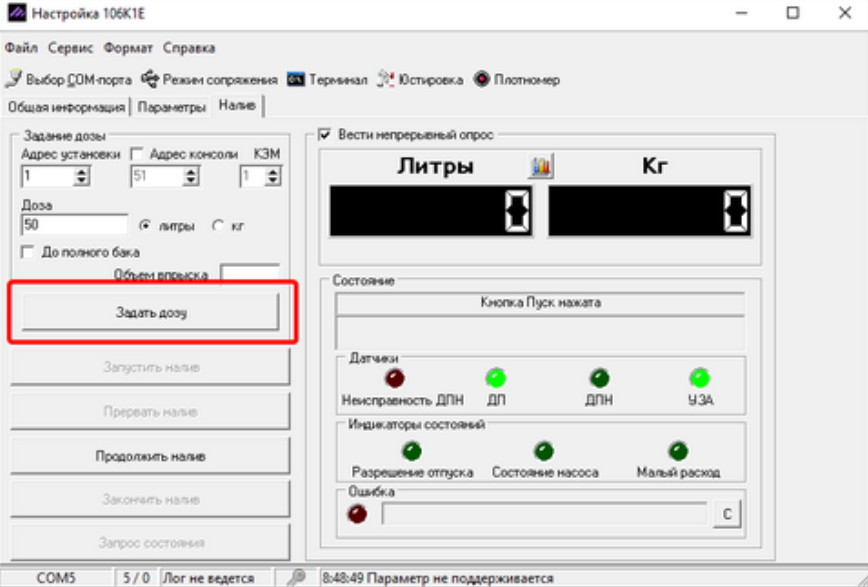Open the Формат menu
The image size is (868, 587).
pos(128,48)
